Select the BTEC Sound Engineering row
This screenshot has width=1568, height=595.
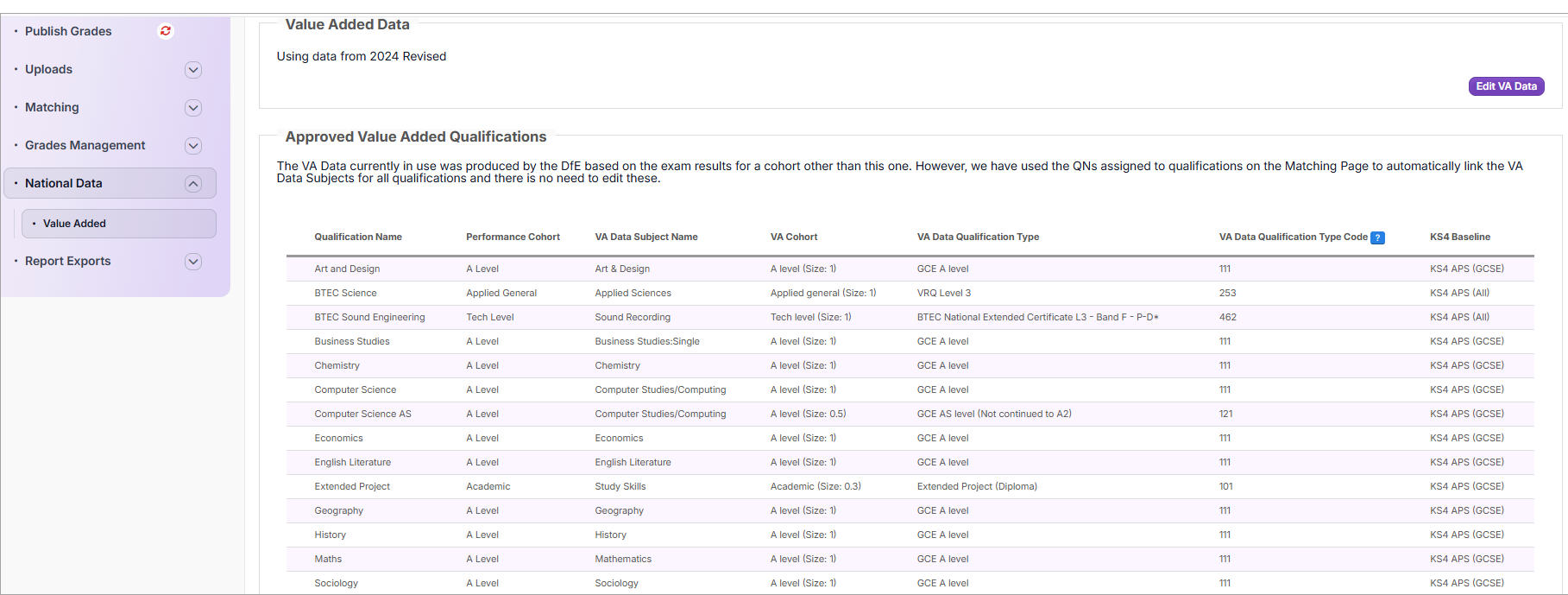tap(369, 317)
